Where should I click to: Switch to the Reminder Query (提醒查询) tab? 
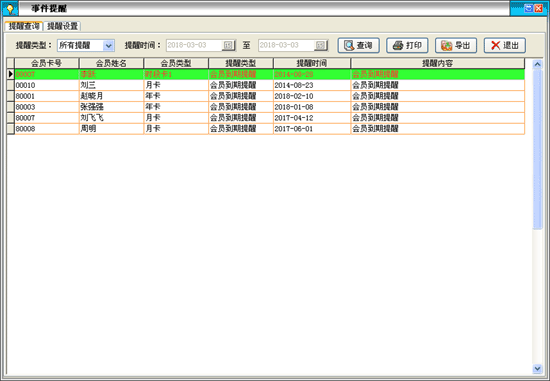24,26
